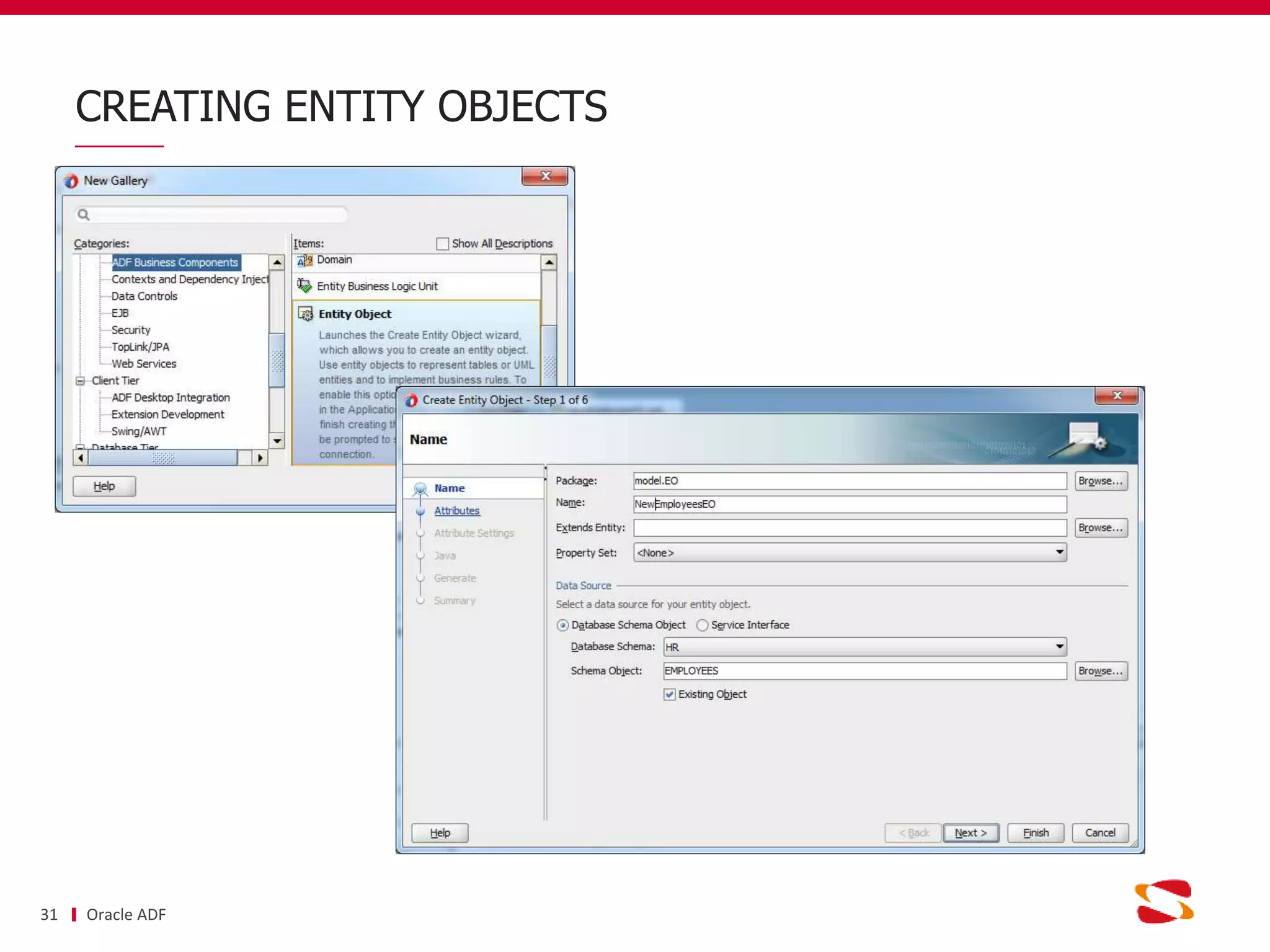
Task: Collapse the Database Tier tree node
Action: click(80, 447)
